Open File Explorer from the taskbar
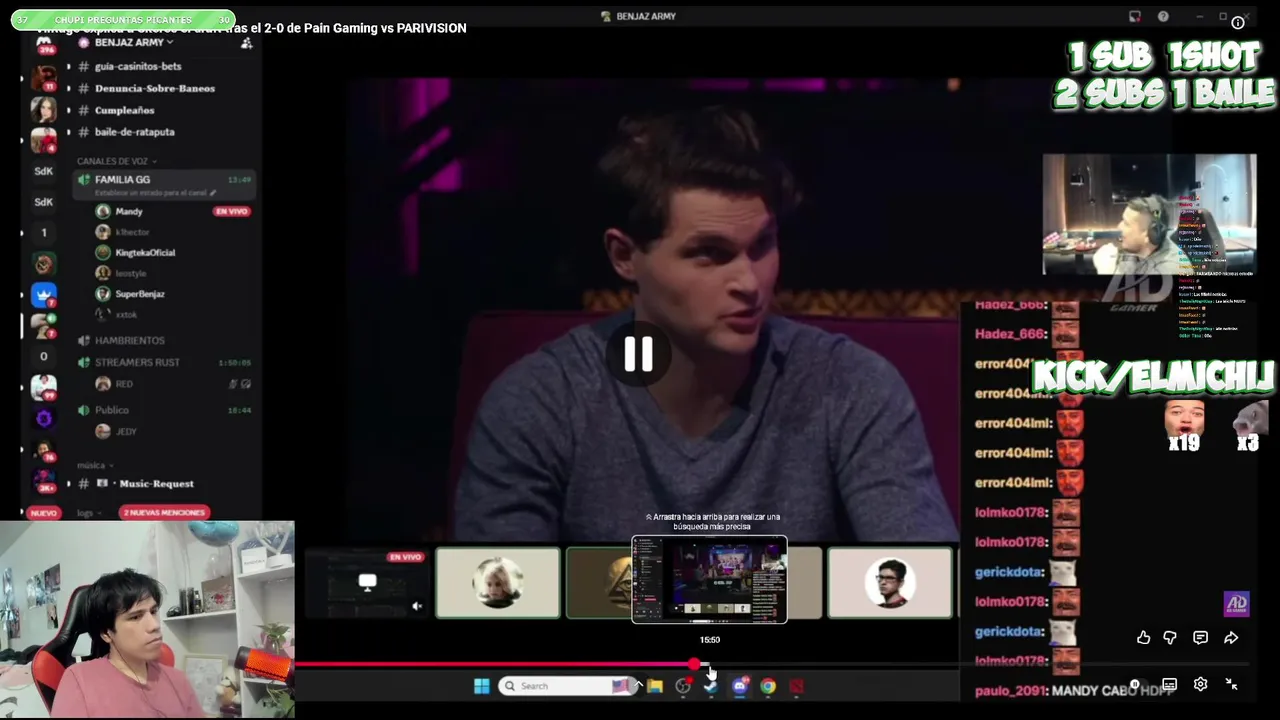Viewport: 1280px width, 720px height. click(655, 686)
